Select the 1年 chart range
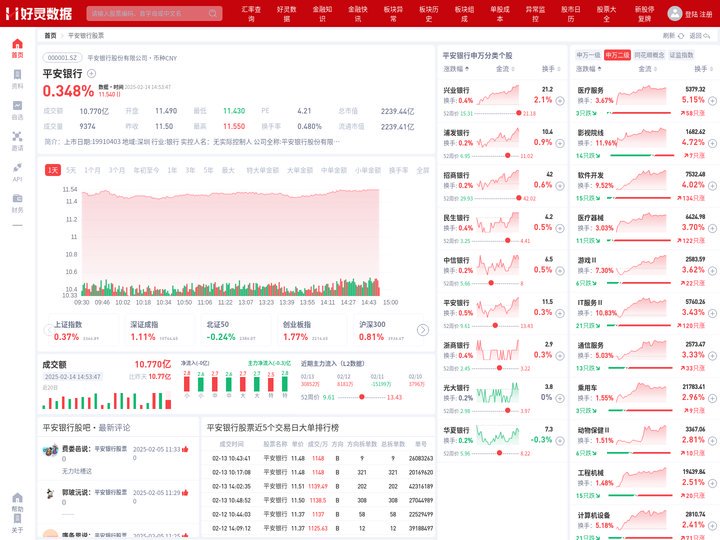The width and height of the screenshot is (720, 540). click(172, 170)
